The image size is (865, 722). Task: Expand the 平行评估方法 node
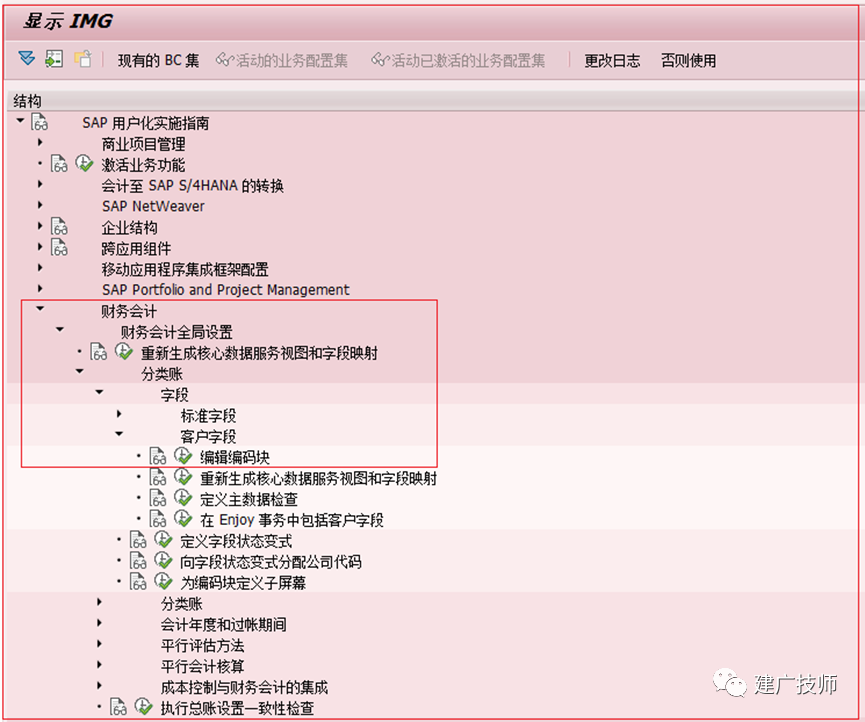(x=99, y=644)
